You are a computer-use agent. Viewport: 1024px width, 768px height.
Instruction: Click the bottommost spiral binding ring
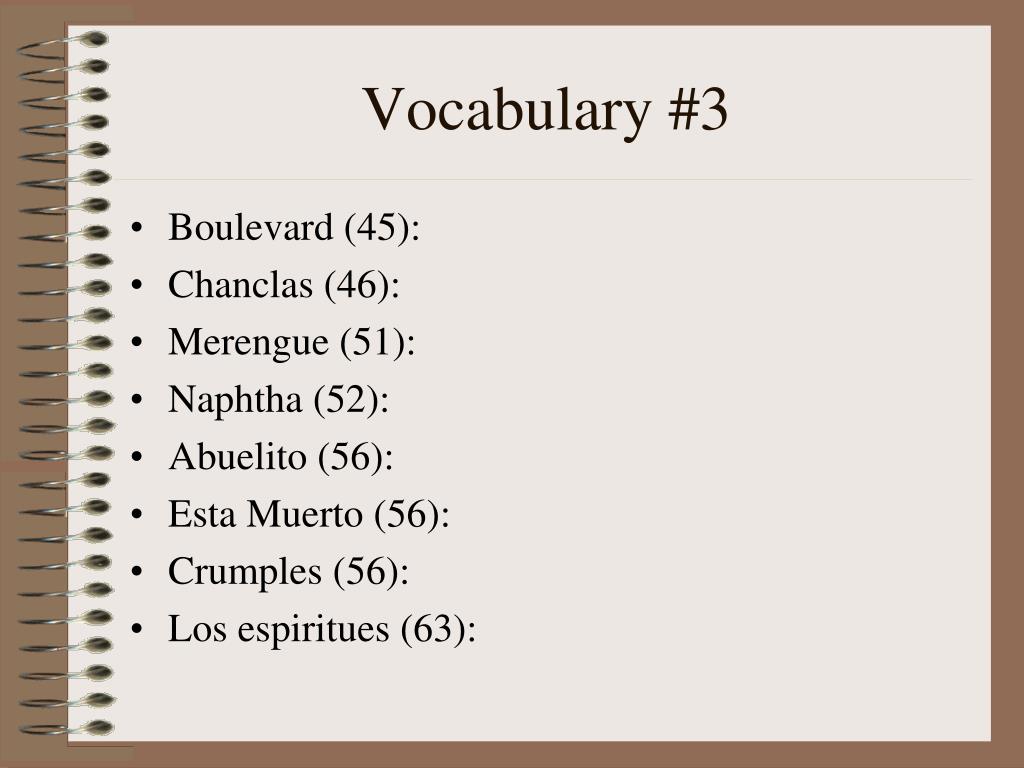pos(66,728)
